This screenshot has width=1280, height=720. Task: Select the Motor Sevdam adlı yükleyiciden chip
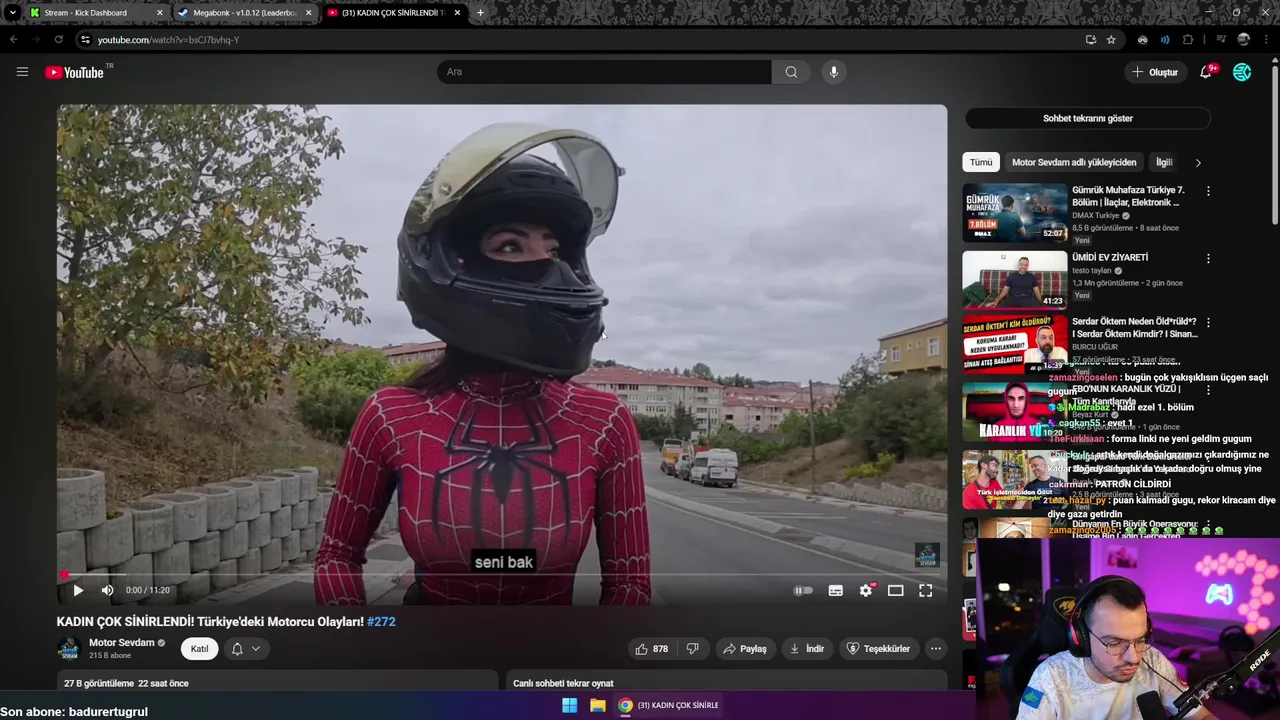(1074, 162)
